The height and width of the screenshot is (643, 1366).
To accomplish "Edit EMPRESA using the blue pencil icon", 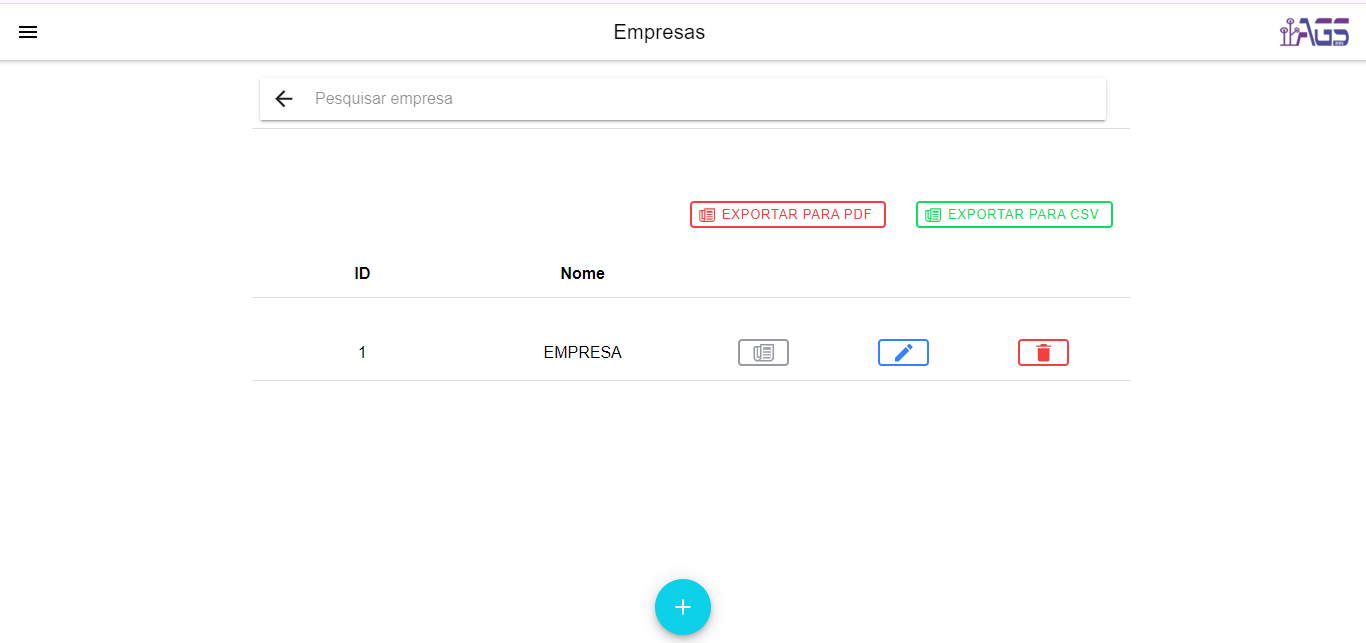I will point(903,353).
